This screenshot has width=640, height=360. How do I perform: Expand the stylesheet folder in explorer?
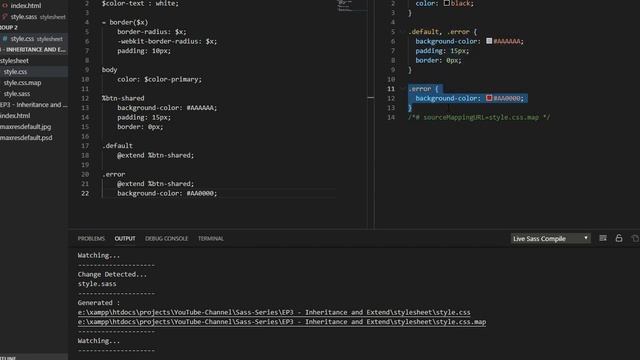point(14,60)
